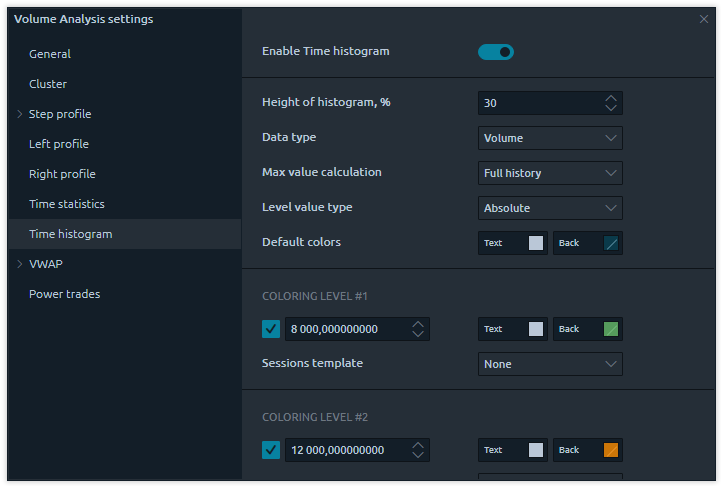Click the Default colors Back swatch

point(611,243)
